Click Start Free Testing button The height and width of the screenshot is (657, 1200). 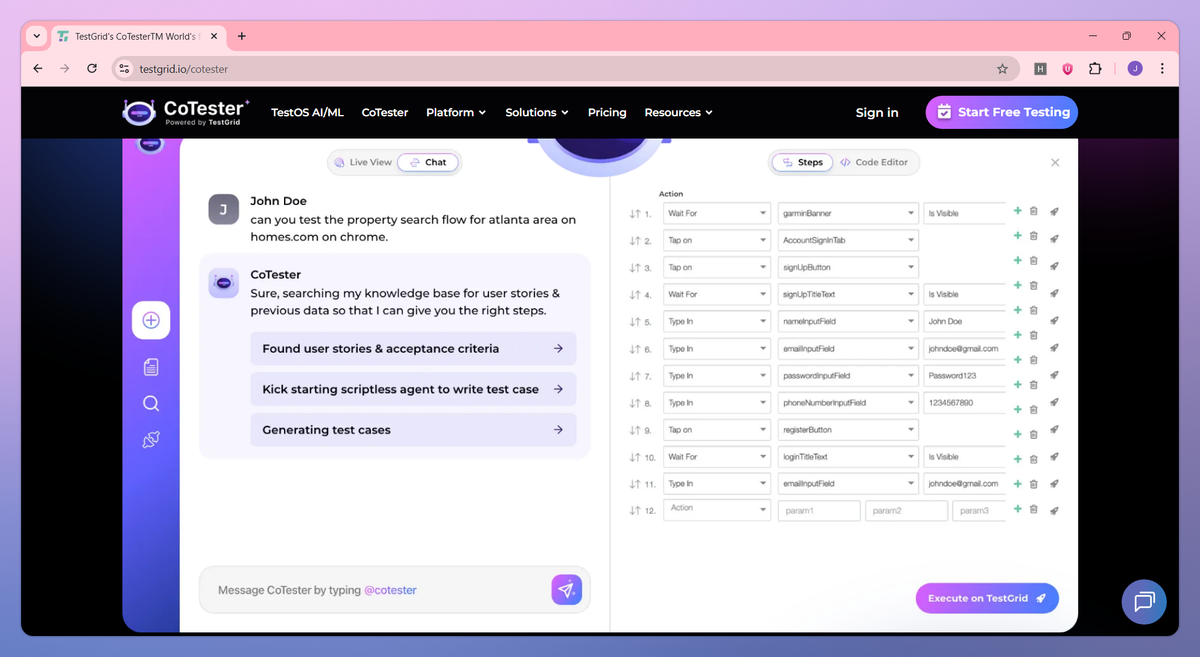pos(1002,112)
